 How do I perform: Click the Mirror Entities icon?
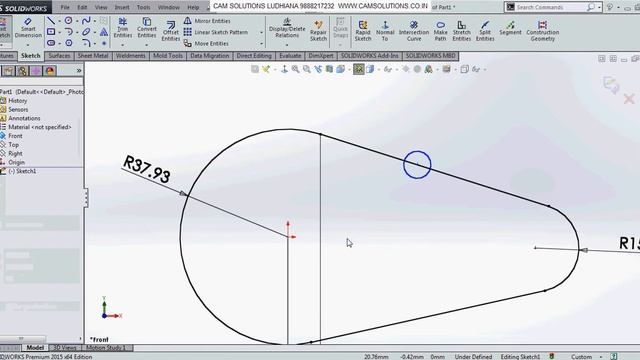(x=187, y=21)
